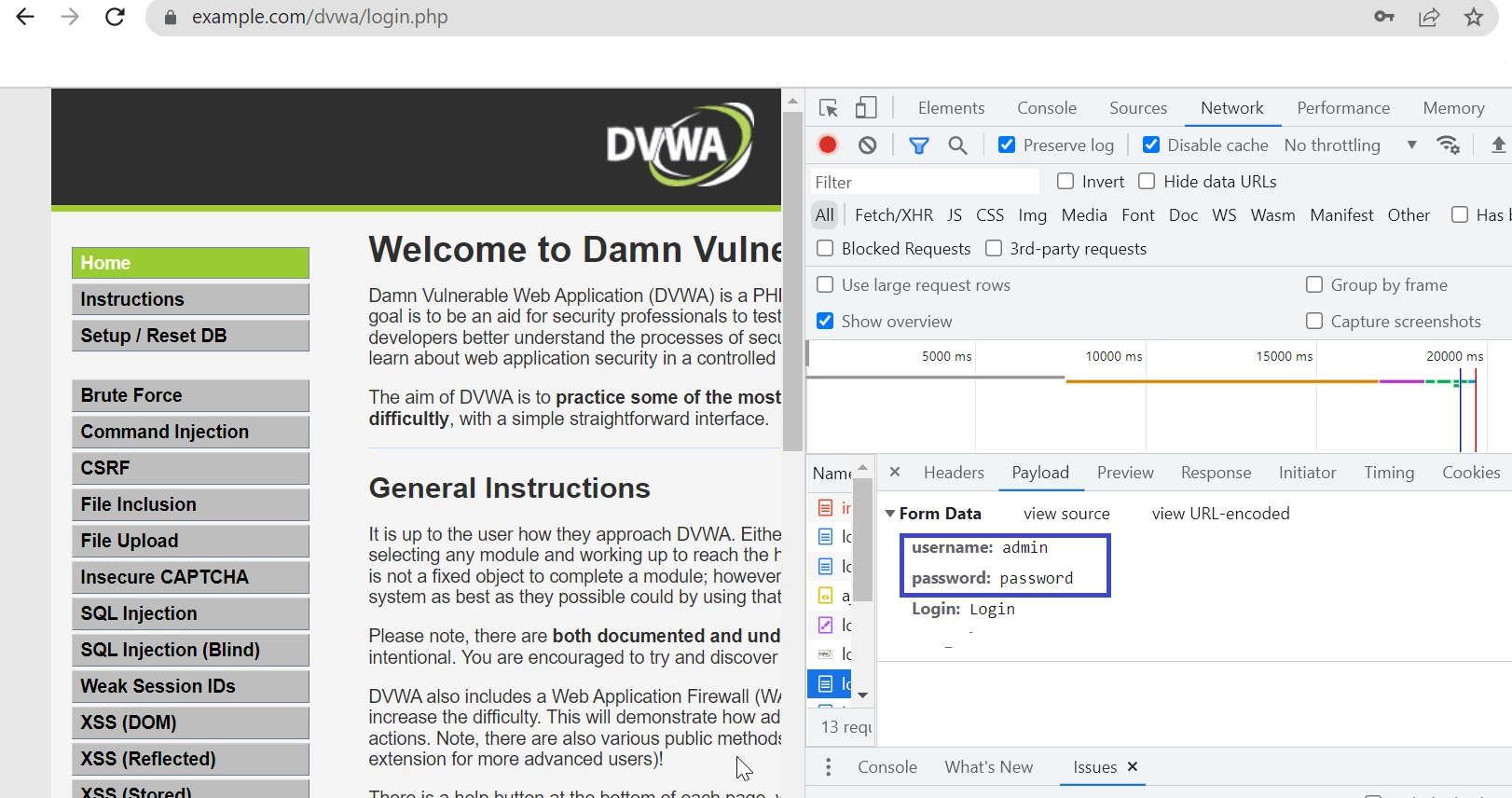Viewport: 1512px width, 798px height.
Task: Click the padlock icon in the address bar
Action: [170, 17]
